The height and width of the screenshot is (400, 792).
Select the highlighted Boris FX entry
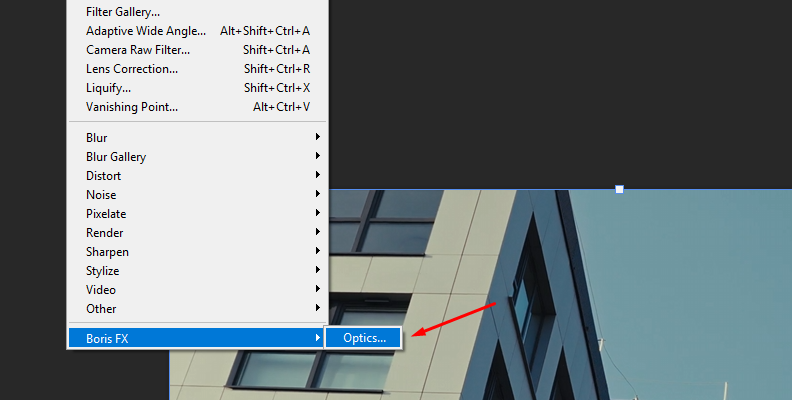click(x=197, y=338)
